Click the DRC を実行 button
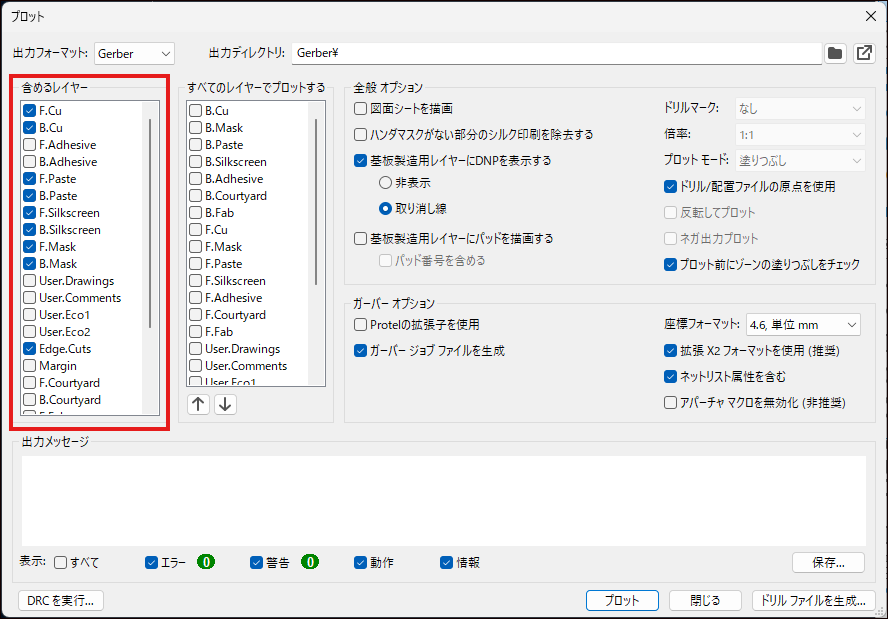Viewport: 888px width, 619px height. 62,600
